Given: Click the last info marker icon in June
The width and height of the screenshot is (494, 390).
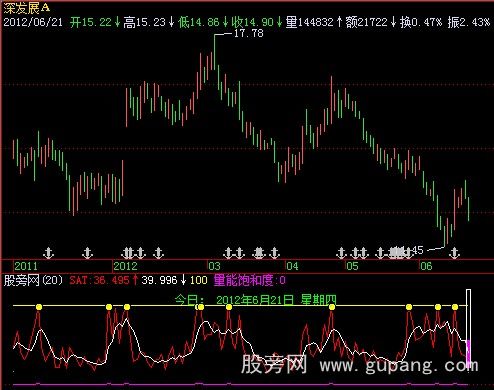Looking at the screenshot, I should (454, 253).
